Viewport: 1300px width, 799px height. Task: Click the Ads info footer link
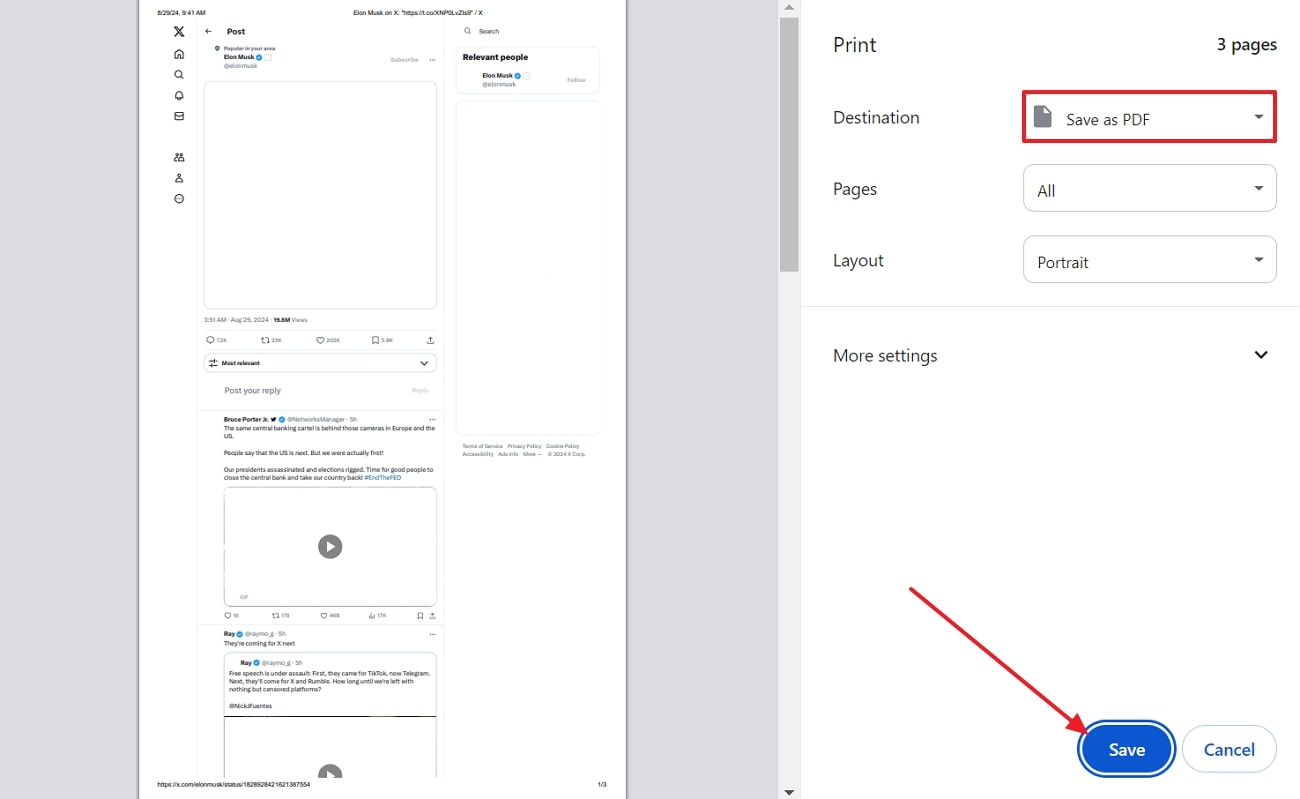pos(508,454)
